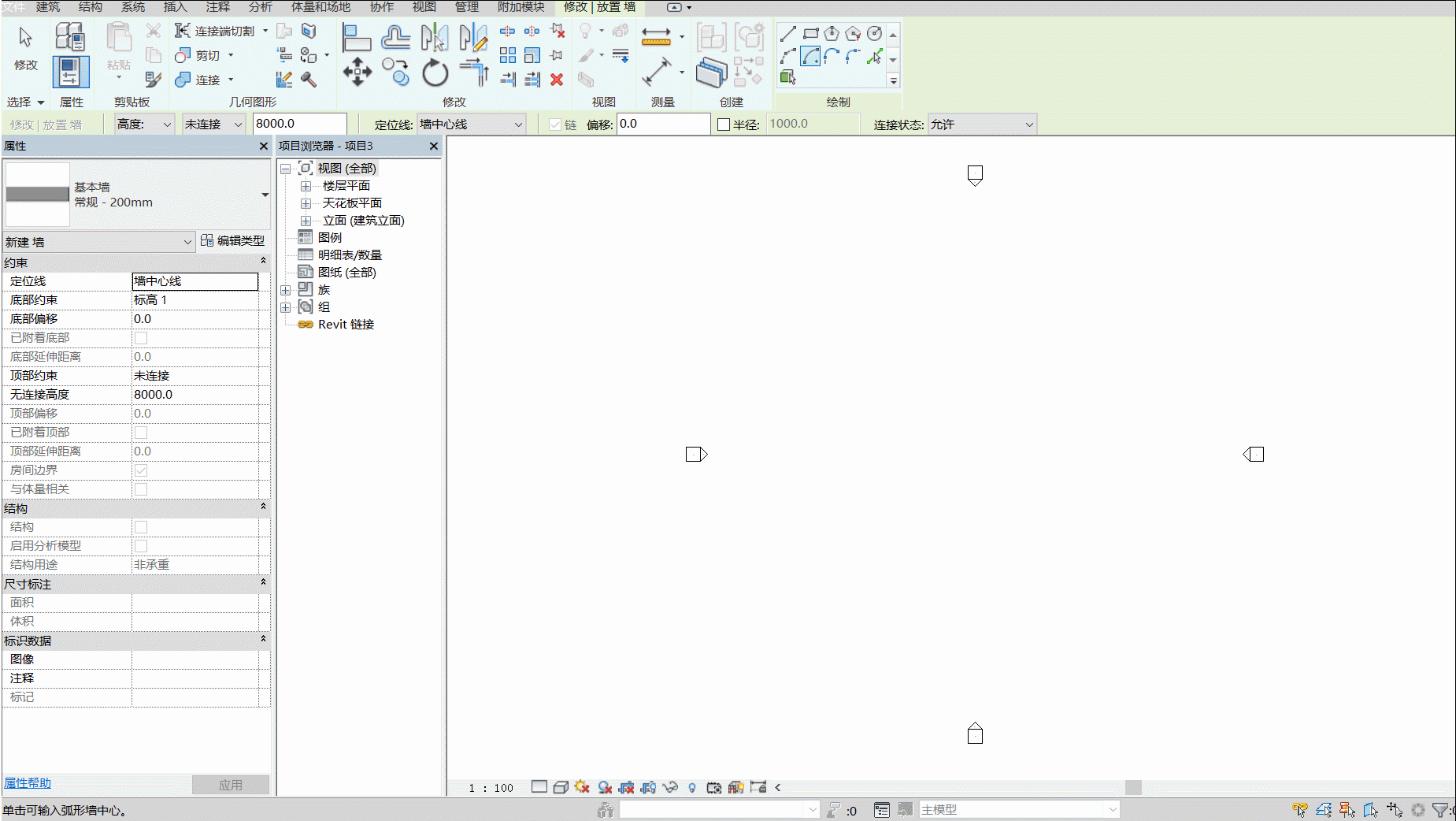
Task: Click the view scale 1 : 100
Action: click(491, 788)
